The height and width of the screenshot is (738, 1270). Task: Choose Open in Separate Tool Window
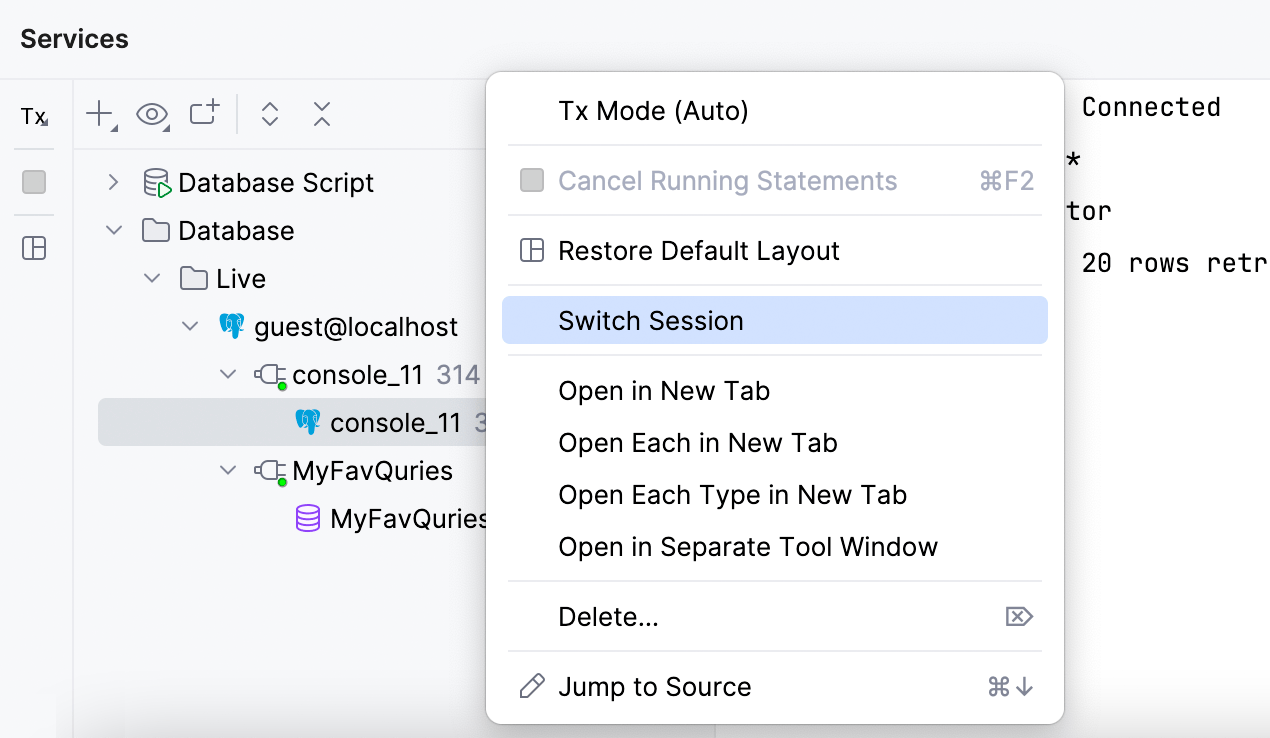[748, 547]
